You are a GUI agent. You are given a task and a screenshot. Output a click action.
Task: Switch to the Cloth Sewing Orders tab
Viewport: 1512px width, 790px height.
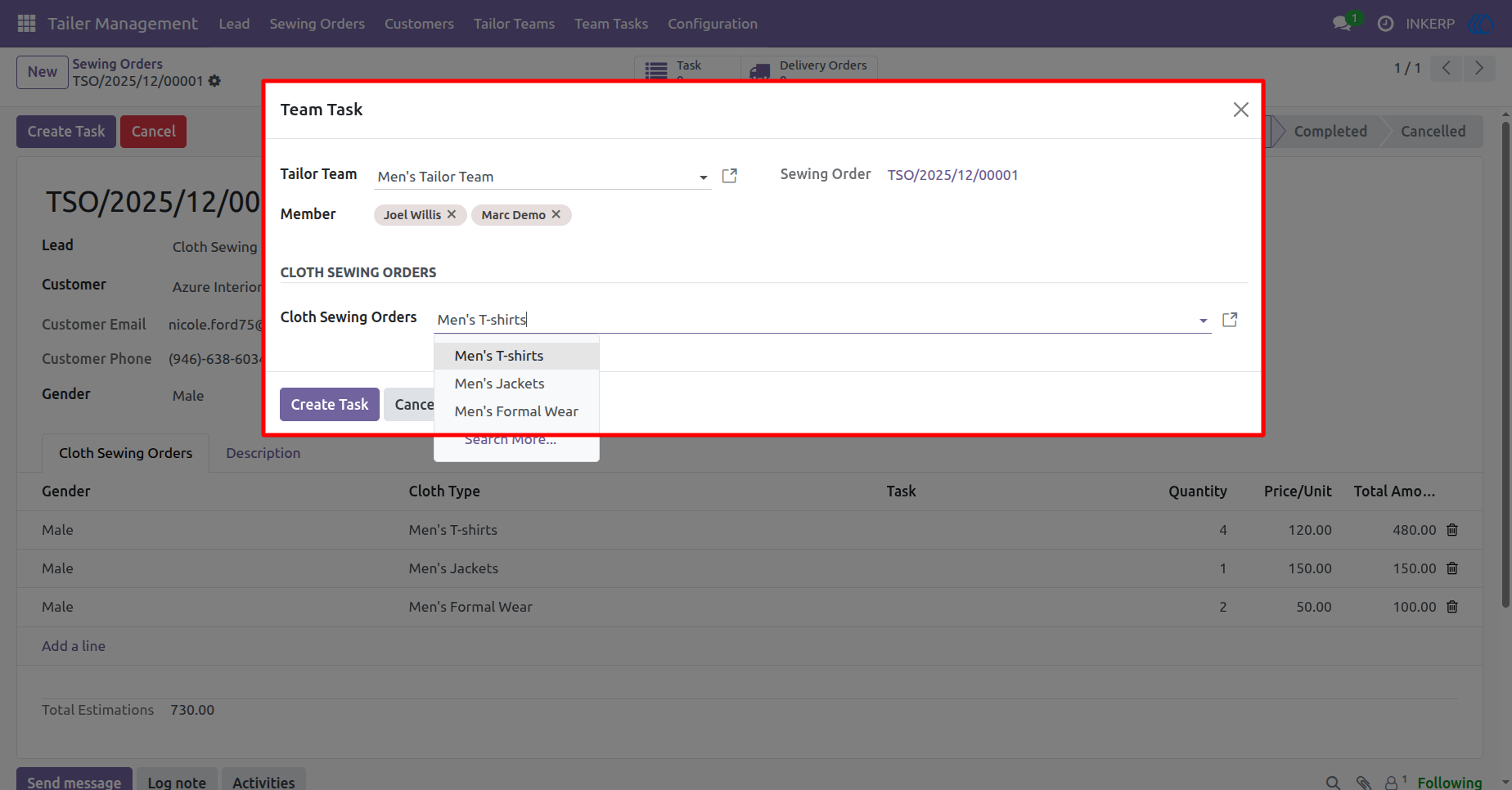tap(126, 453)
